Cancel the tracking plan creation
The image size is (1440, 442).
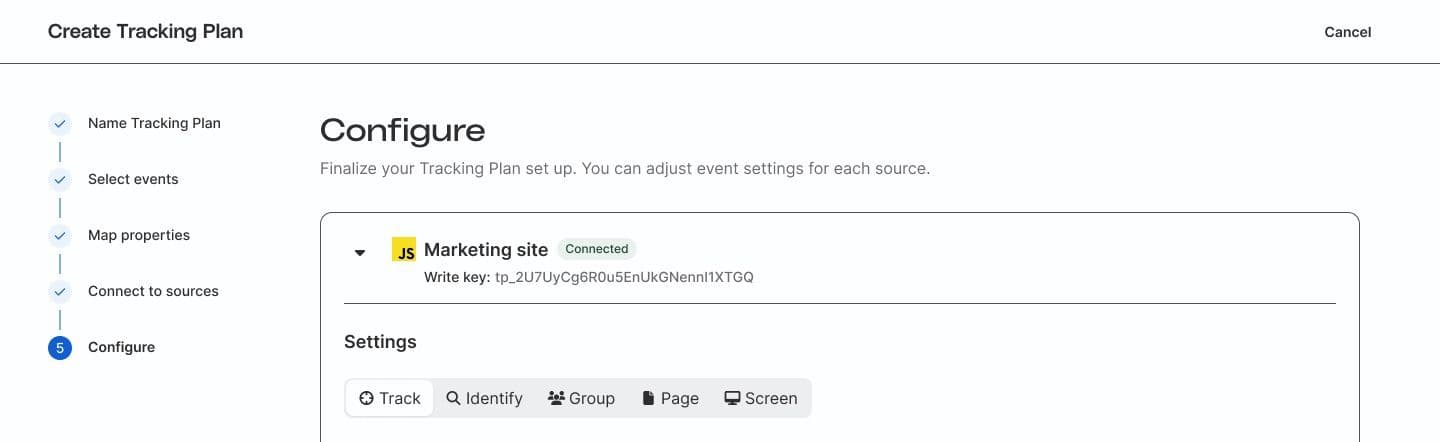click(x=1347, y=32)
